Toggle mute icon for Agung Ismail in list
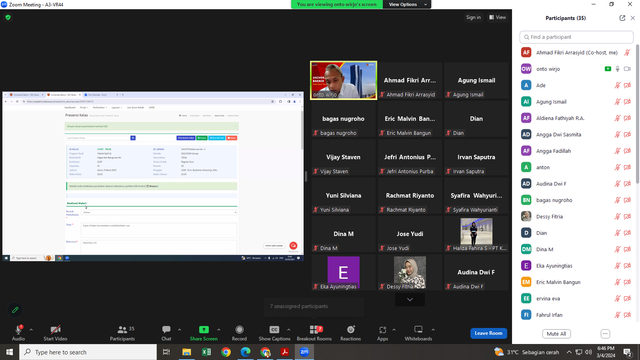 (x=618, y=102)
